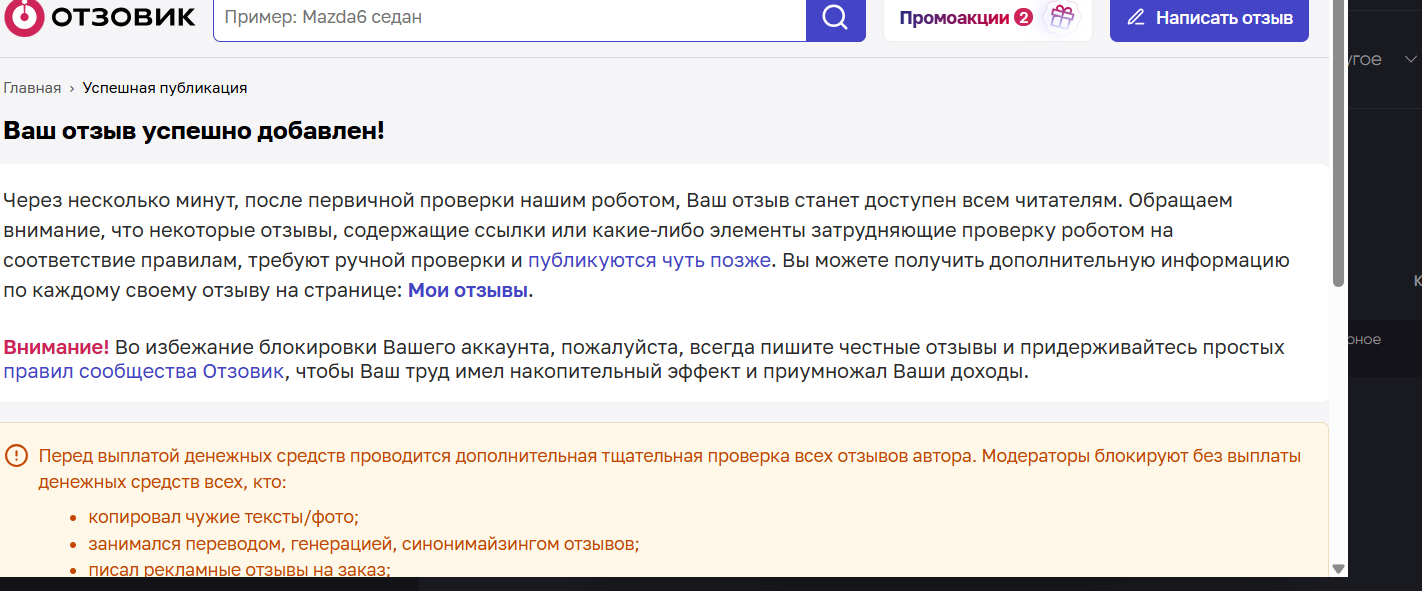Click the gift box icon
The width and height of the screenshot is (1422, 591).
pos(1061,17)
